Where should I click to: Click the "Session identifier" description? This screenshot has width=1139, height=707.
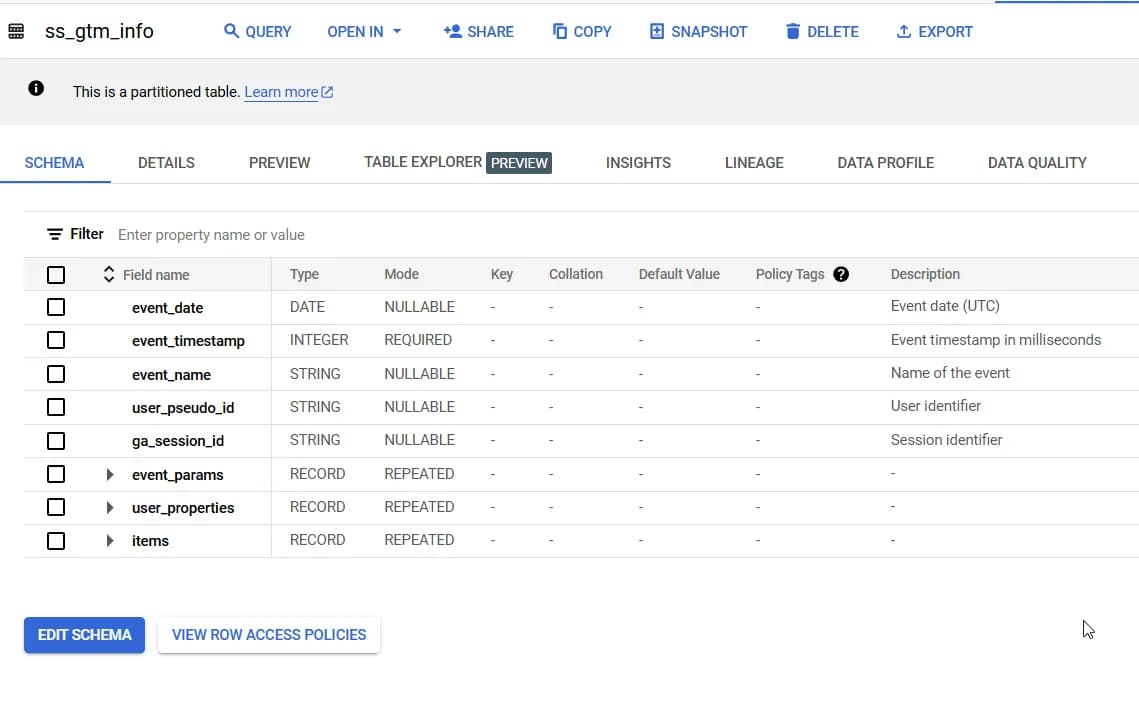coord(947,440)
